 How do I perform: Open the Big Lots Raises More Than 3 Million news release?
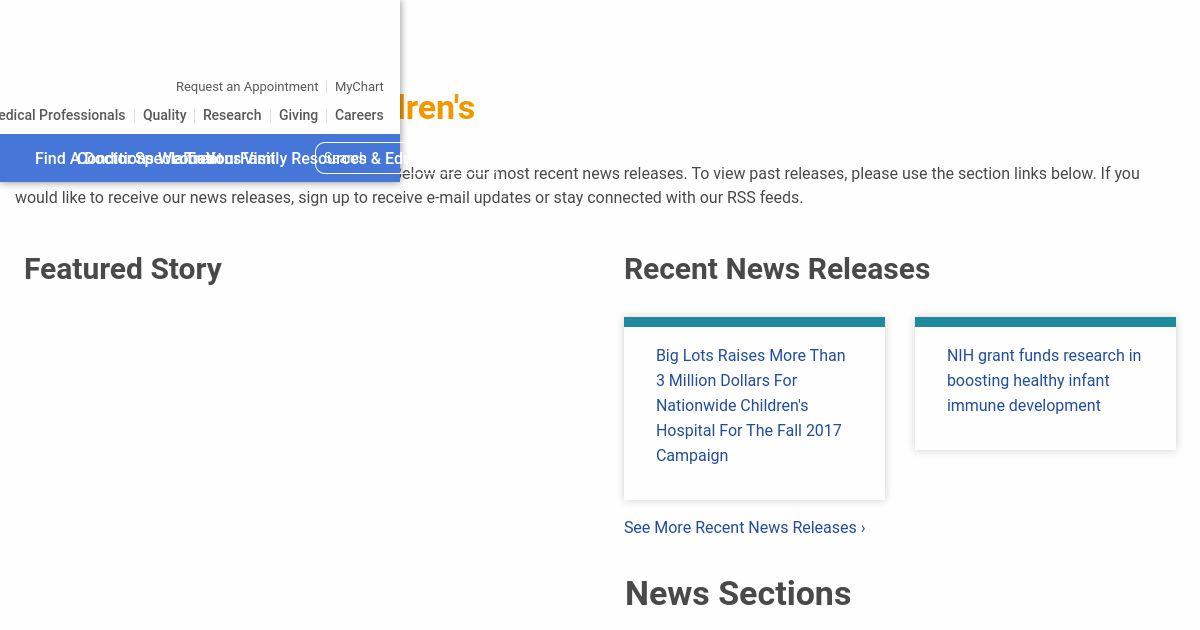coord(751,405)
